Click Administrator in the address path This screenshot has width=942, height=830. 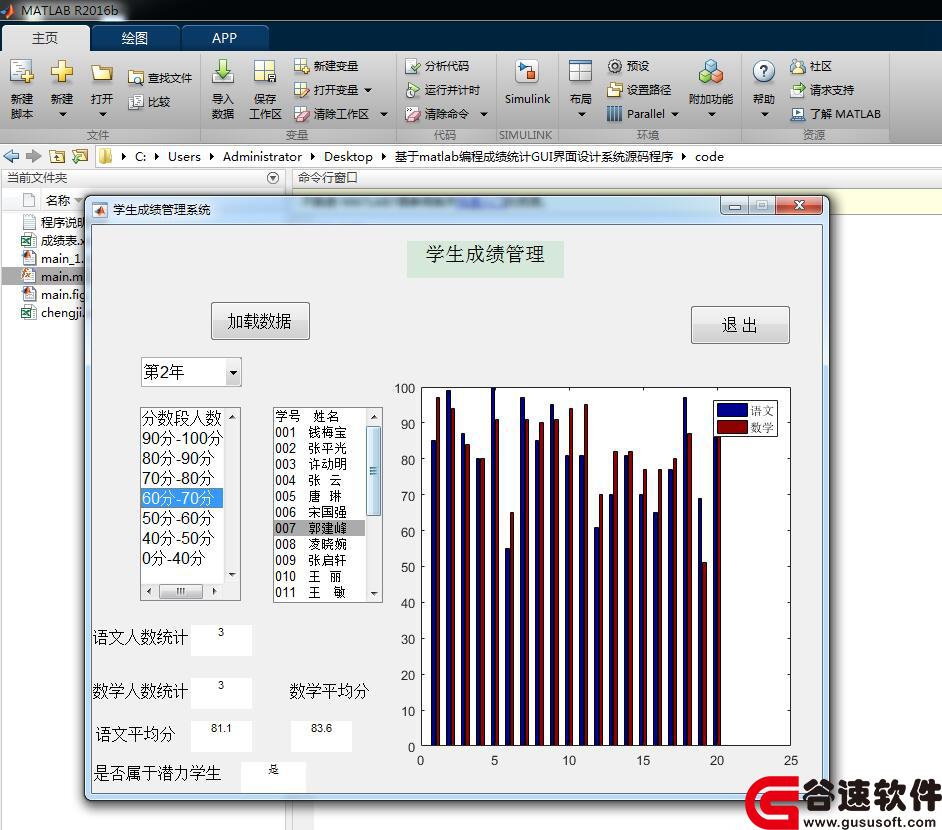(x=263, y=157)
